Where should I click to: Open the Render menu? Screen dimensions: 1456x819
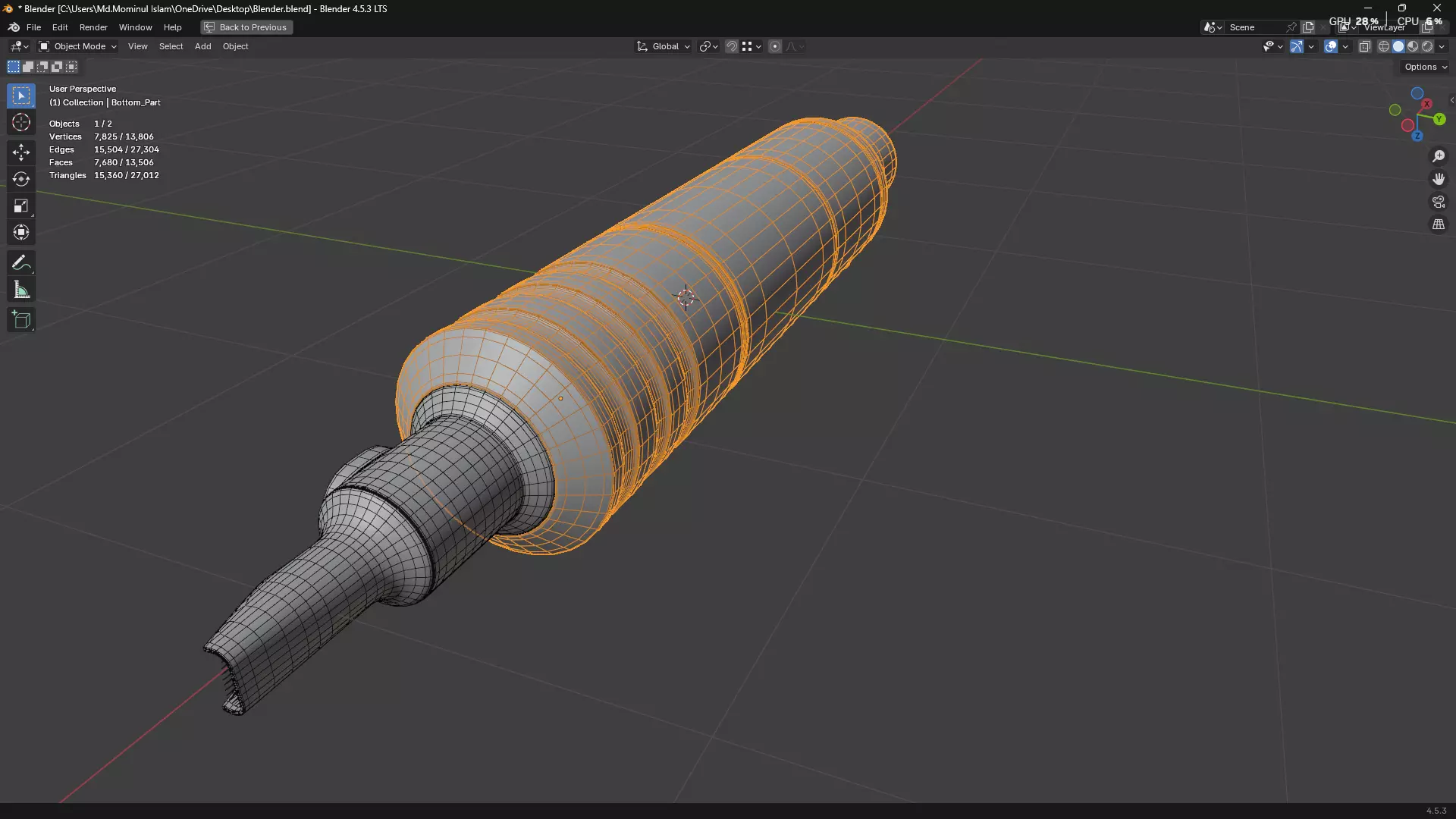point(93,27)
